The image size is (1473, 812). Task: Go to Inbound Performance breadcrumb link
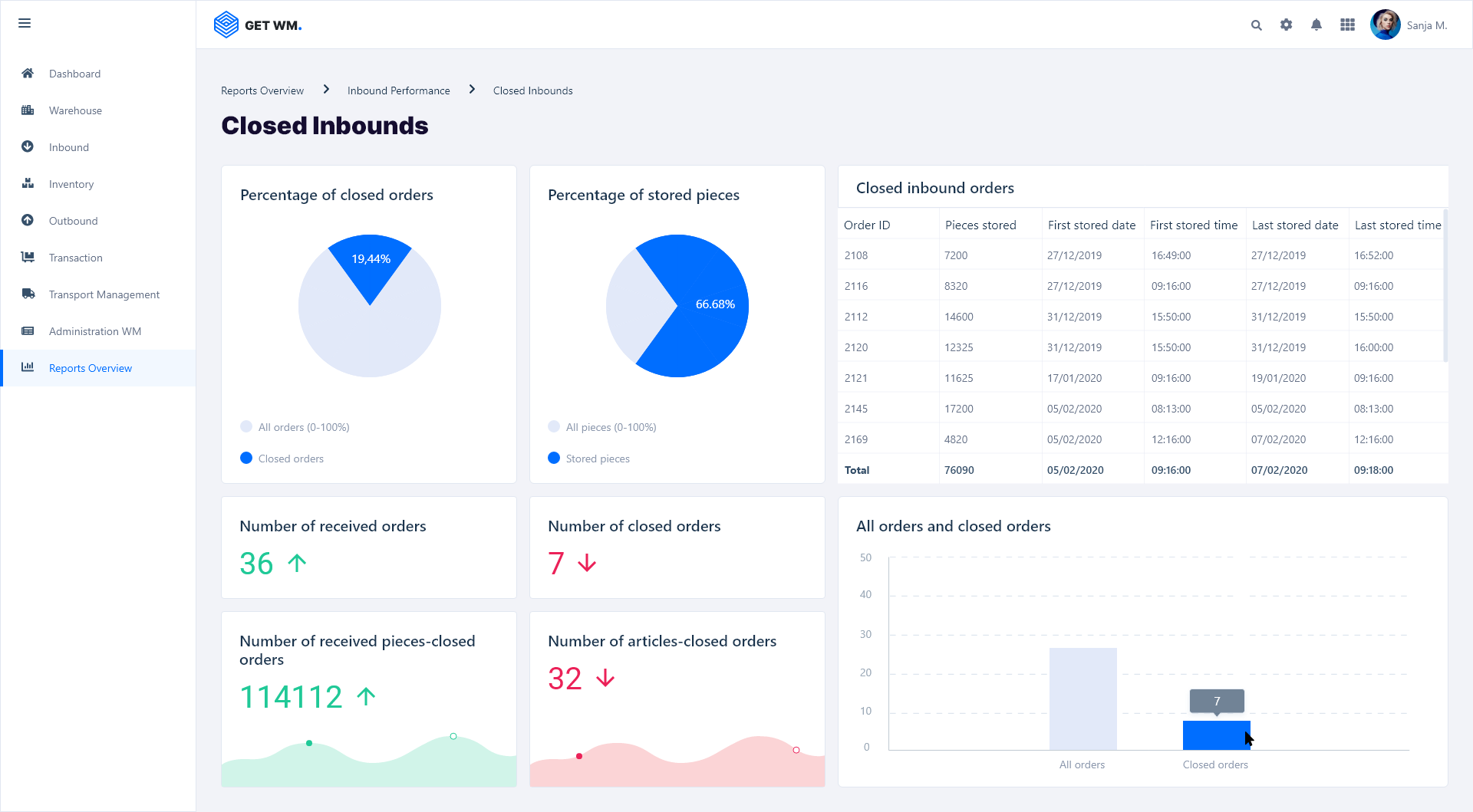pos(398,90)
